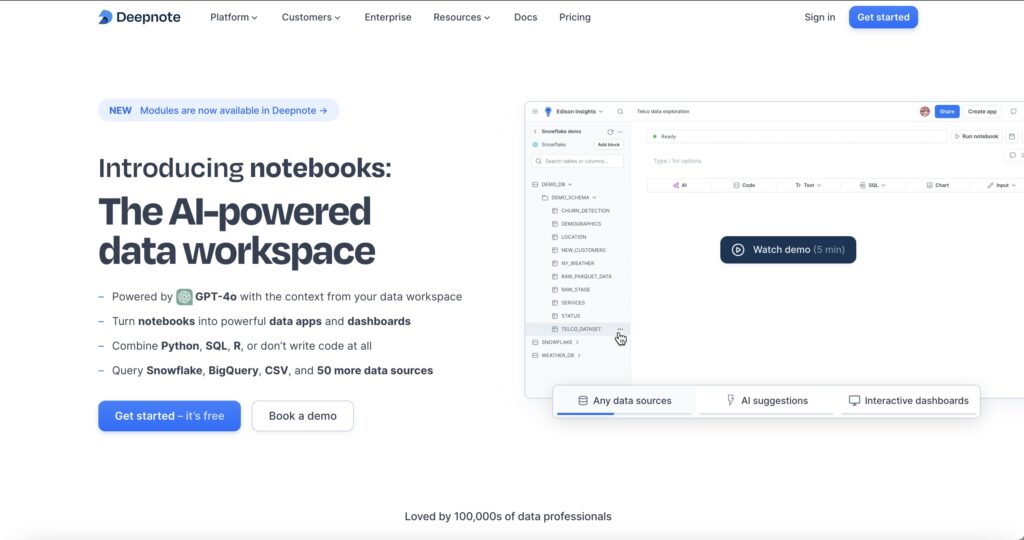Click the header Get started button
This screenshot has width=1024, height=540.
(883, 18)
